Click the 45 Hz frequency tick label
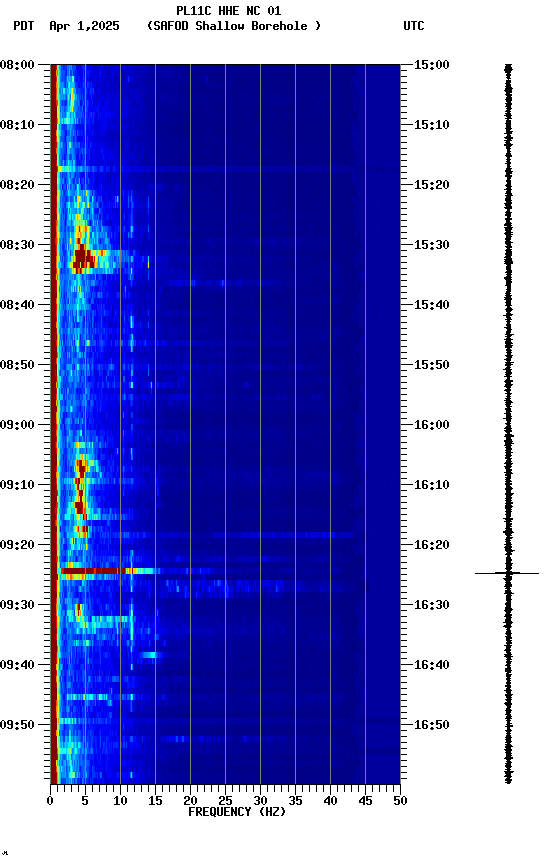This screenshot has width=552, height=864. pyautogui.click(x=365, y=801)
